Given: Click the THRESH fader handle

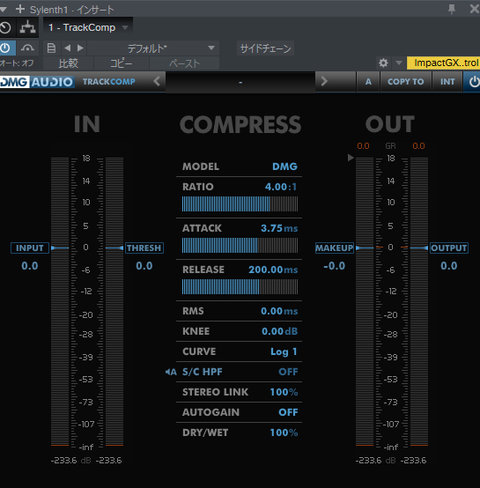Looking at the screenshot, I should tap(144, 248).
